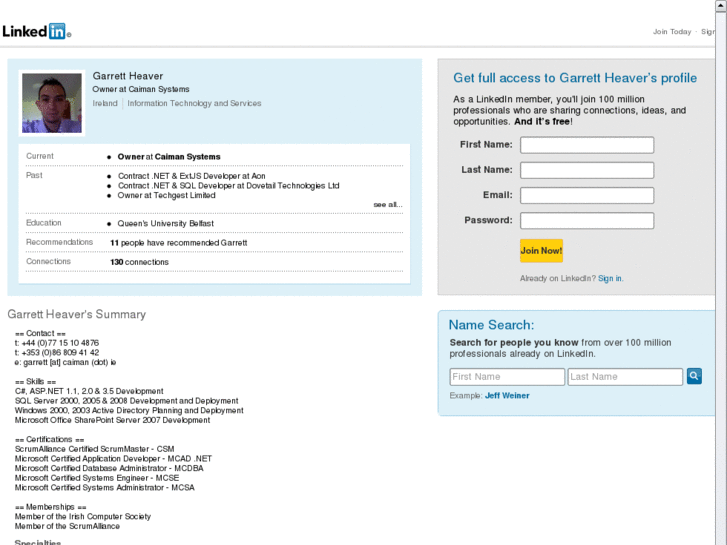Click the Name Search magnifier button
The height and width of the screenshot is (545, 727).
[694, 376]
